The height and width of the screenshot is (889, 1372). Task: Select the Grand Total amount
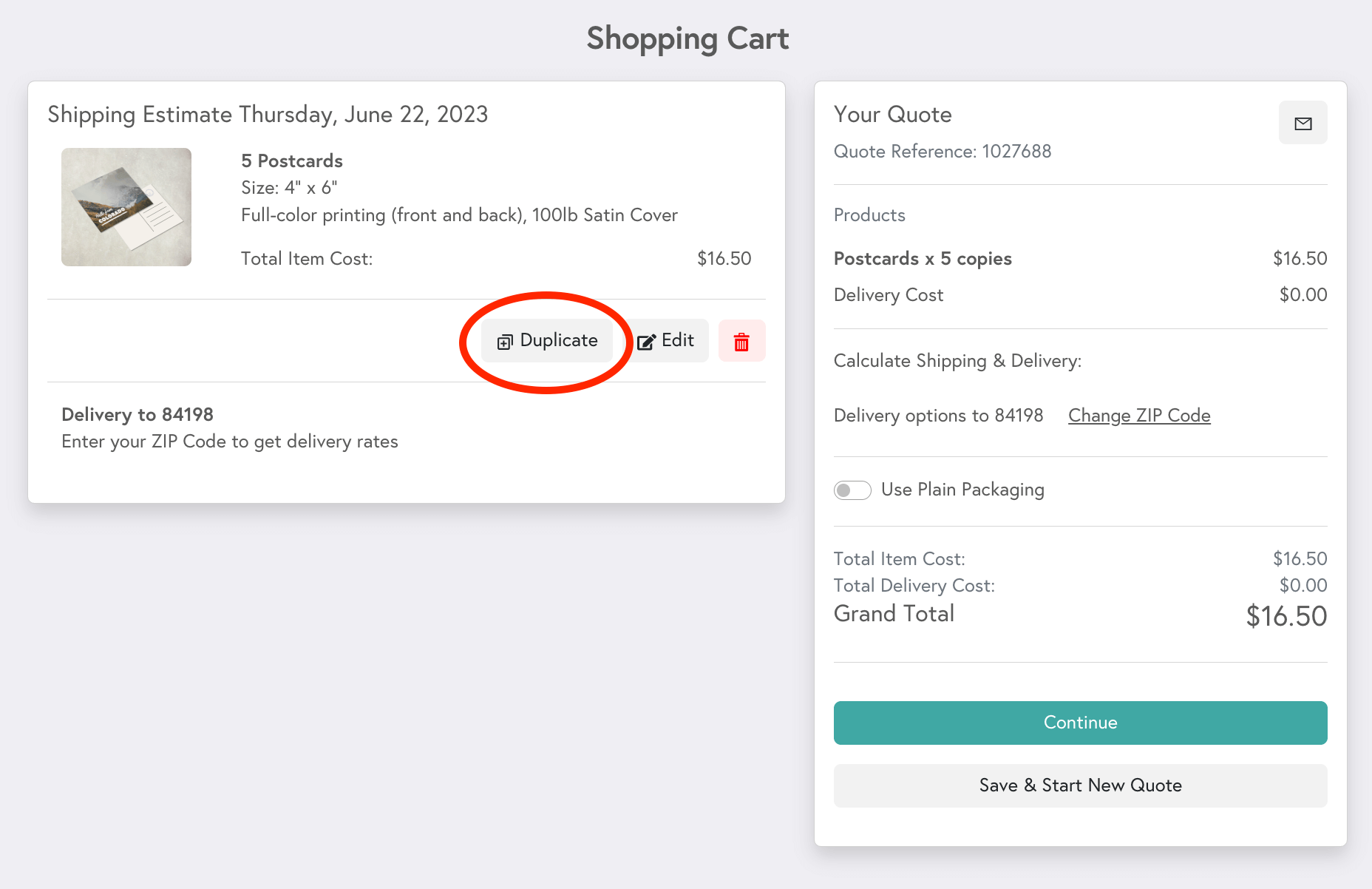click(x=1286, y=615)
